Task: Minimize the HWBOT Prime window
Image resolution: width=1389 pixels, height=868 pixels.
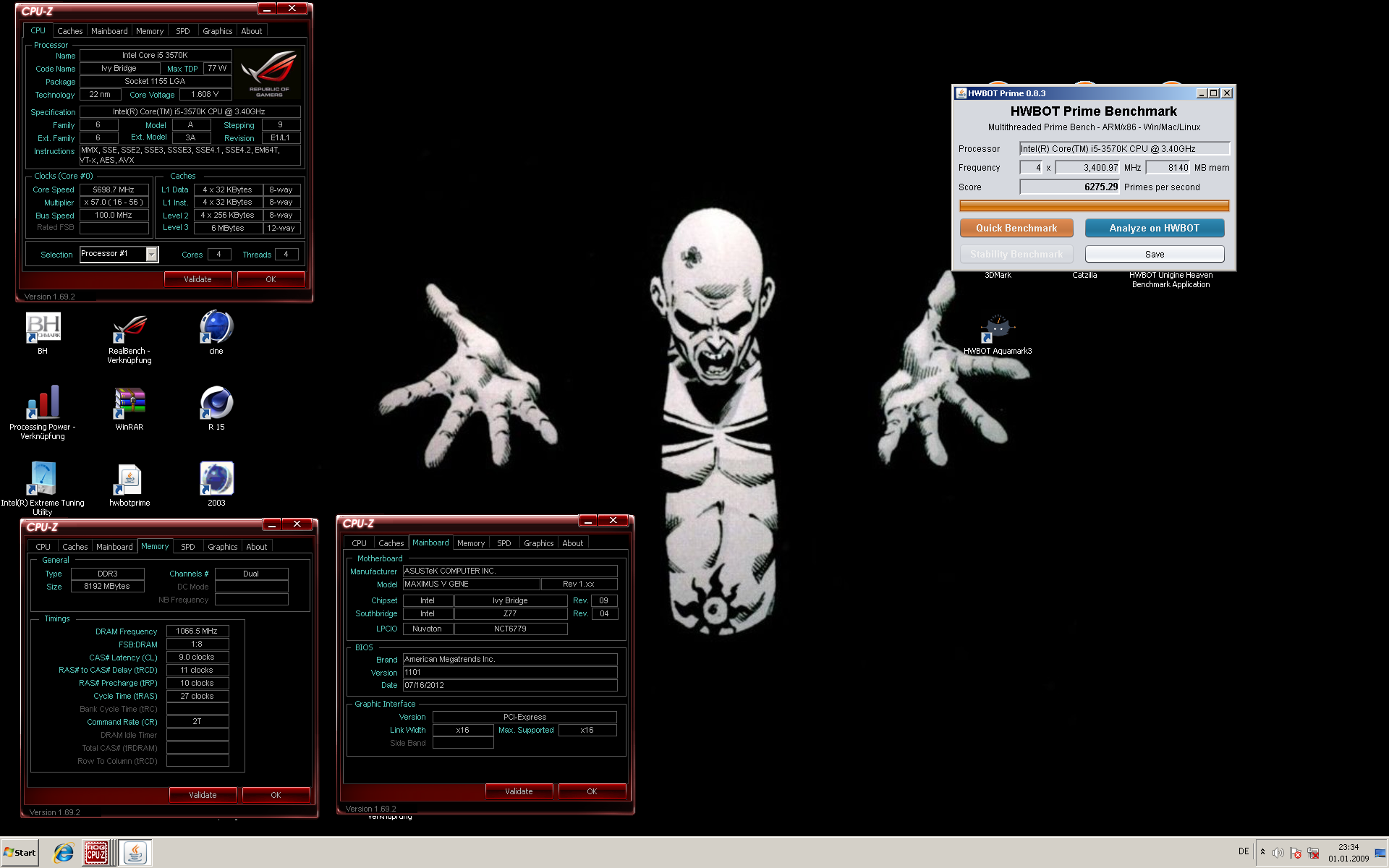Action: (1202, 93)
